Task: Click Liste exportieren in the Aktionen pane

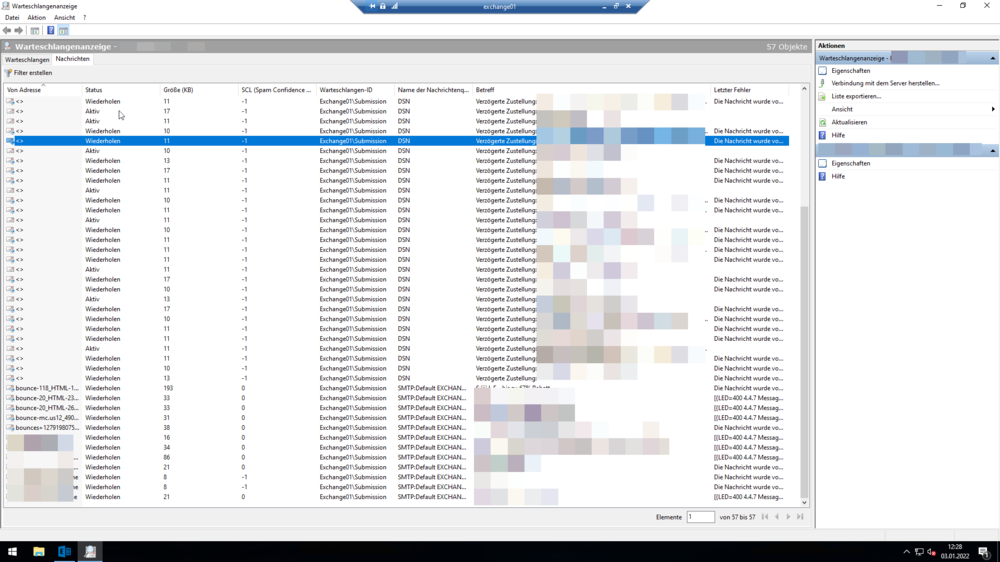Action: pos(856,96)
